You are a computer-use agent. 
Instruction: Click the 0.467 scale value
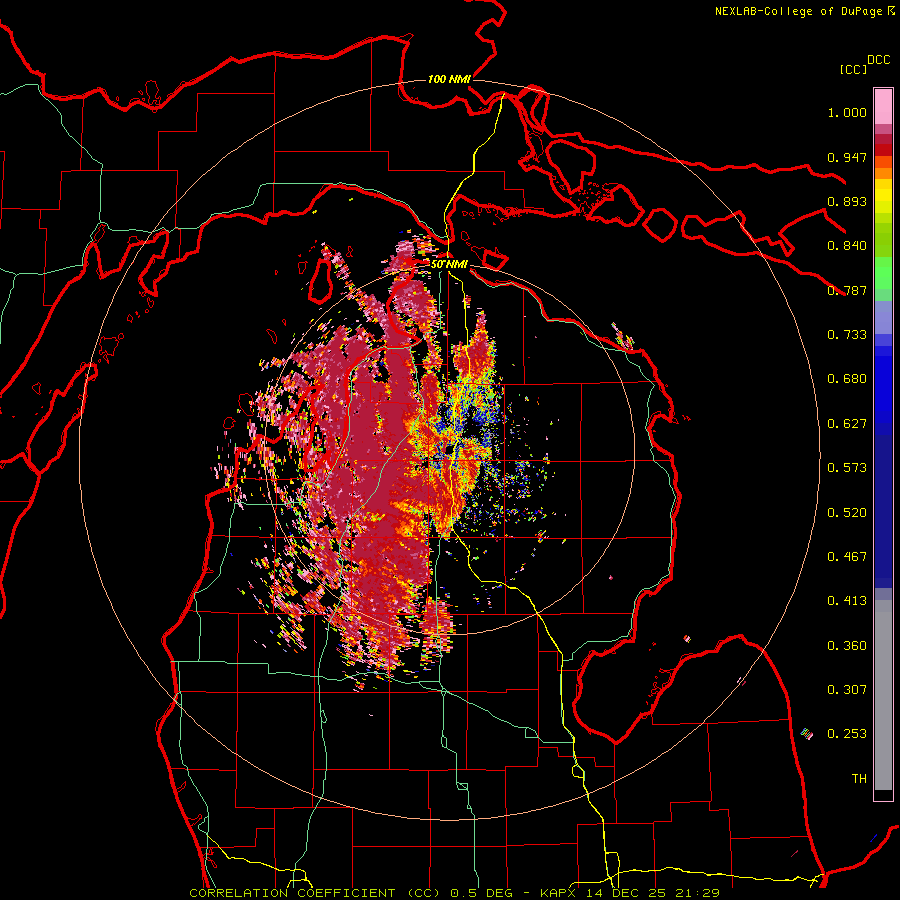pyautogui.click(x=847, y=557)
